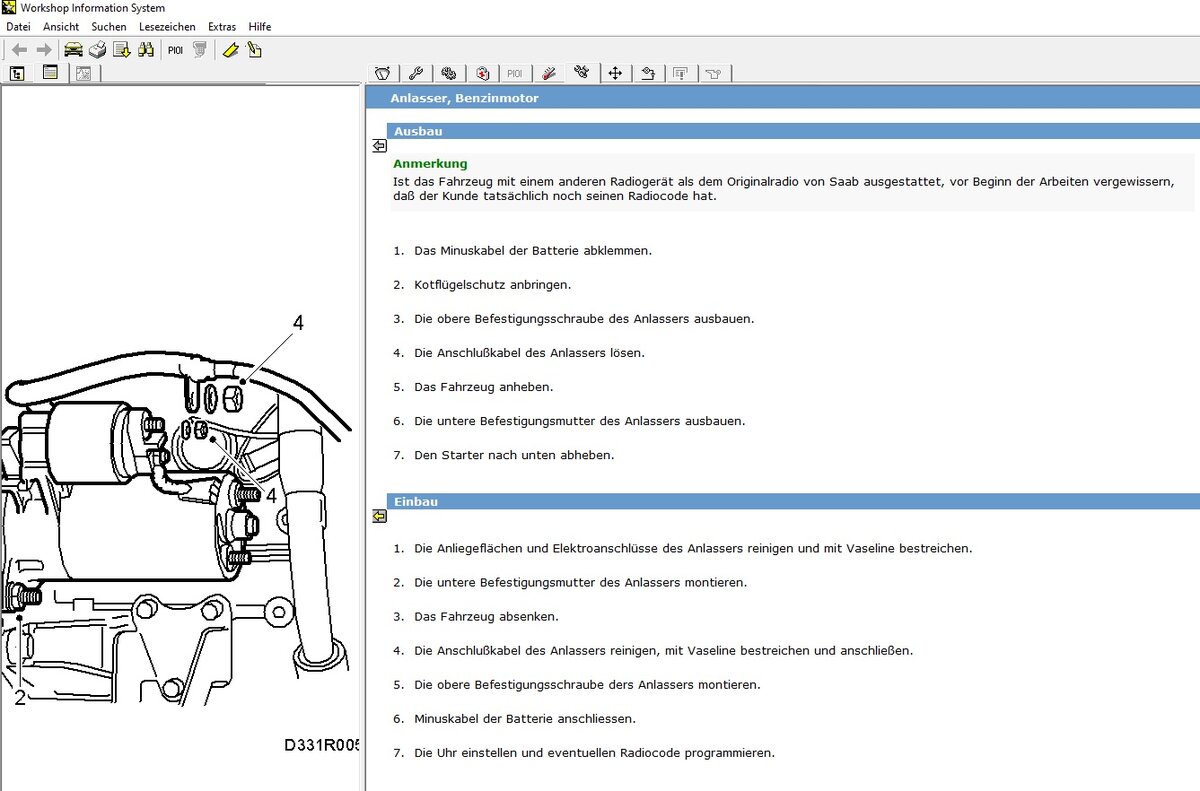Click the document with yellow down-arrow icon
1200x791 pixels.
coord(122,50)
